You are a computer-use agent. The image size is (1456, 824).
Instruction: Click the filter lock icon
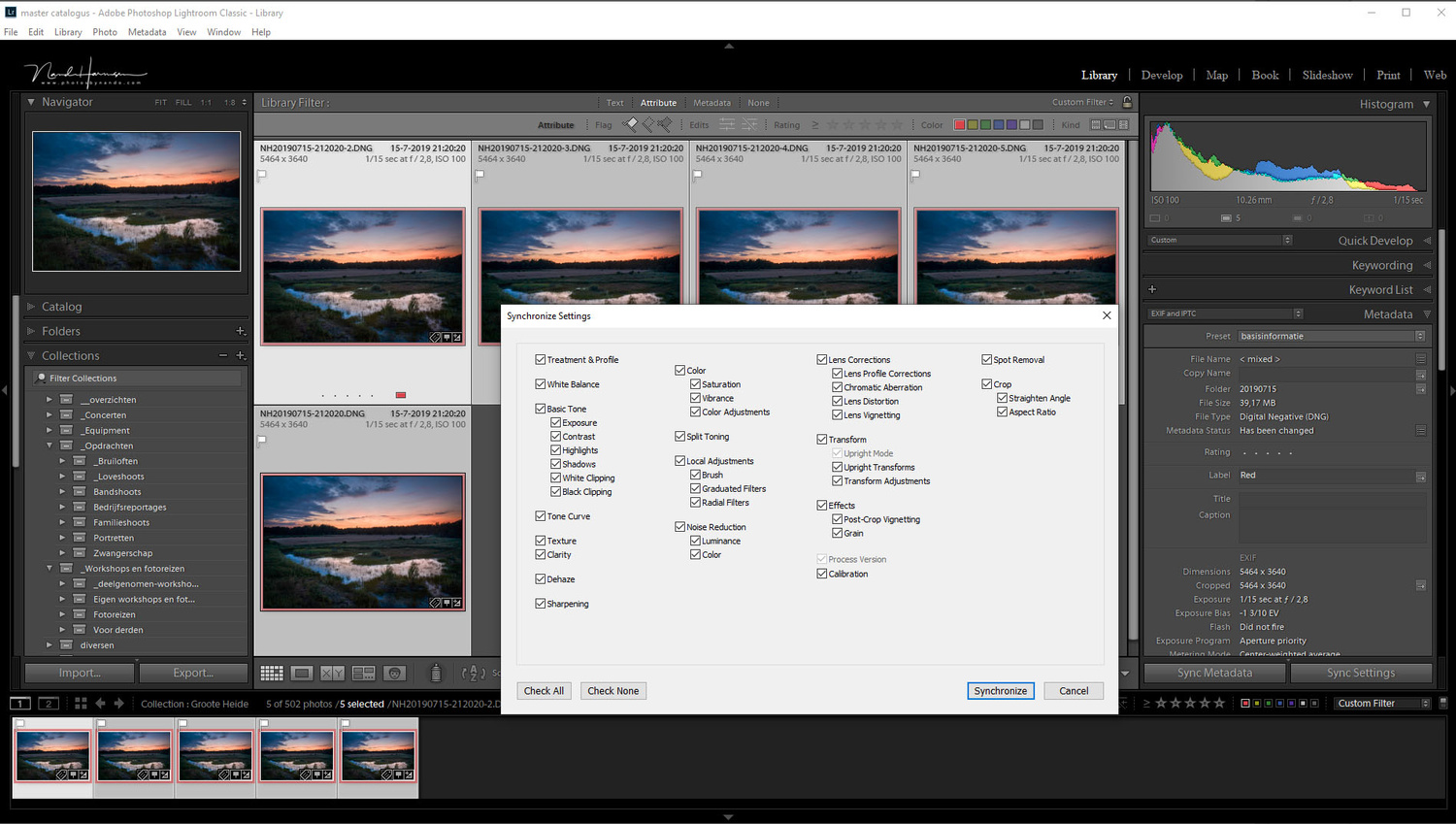(1127, 102)
